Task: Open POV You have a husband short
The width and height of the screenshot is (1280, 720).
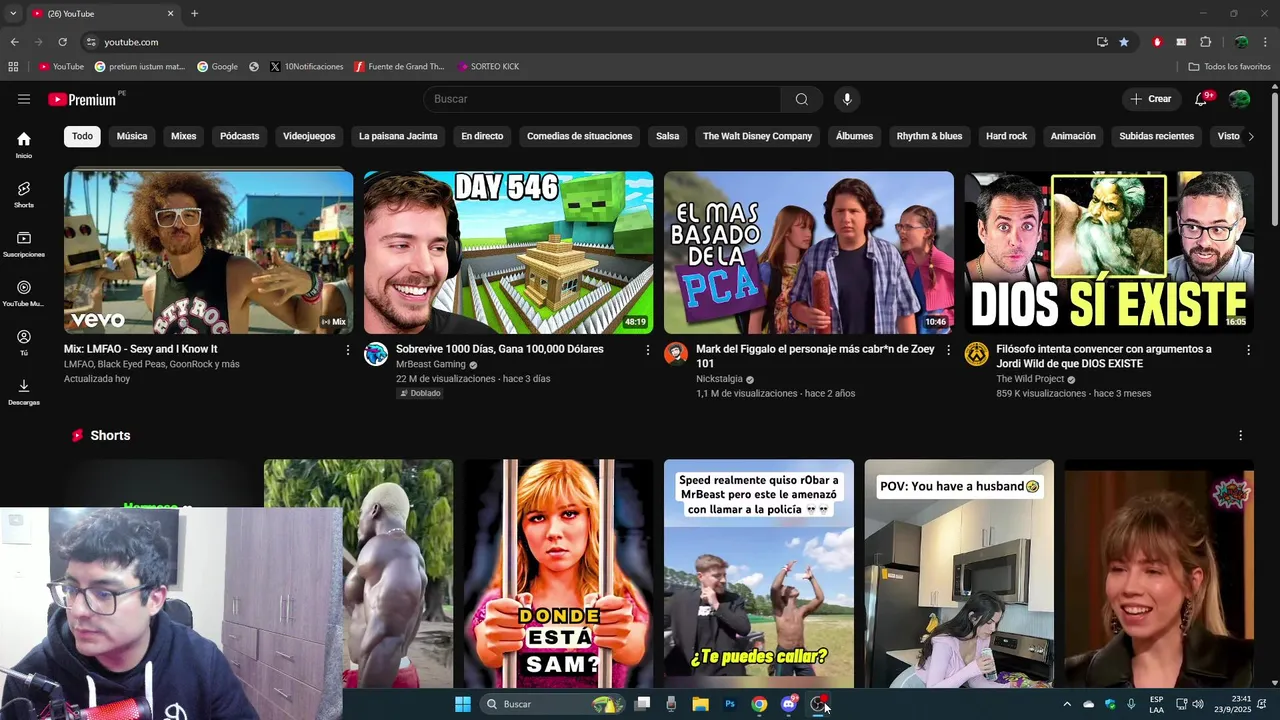Action: 959,574
